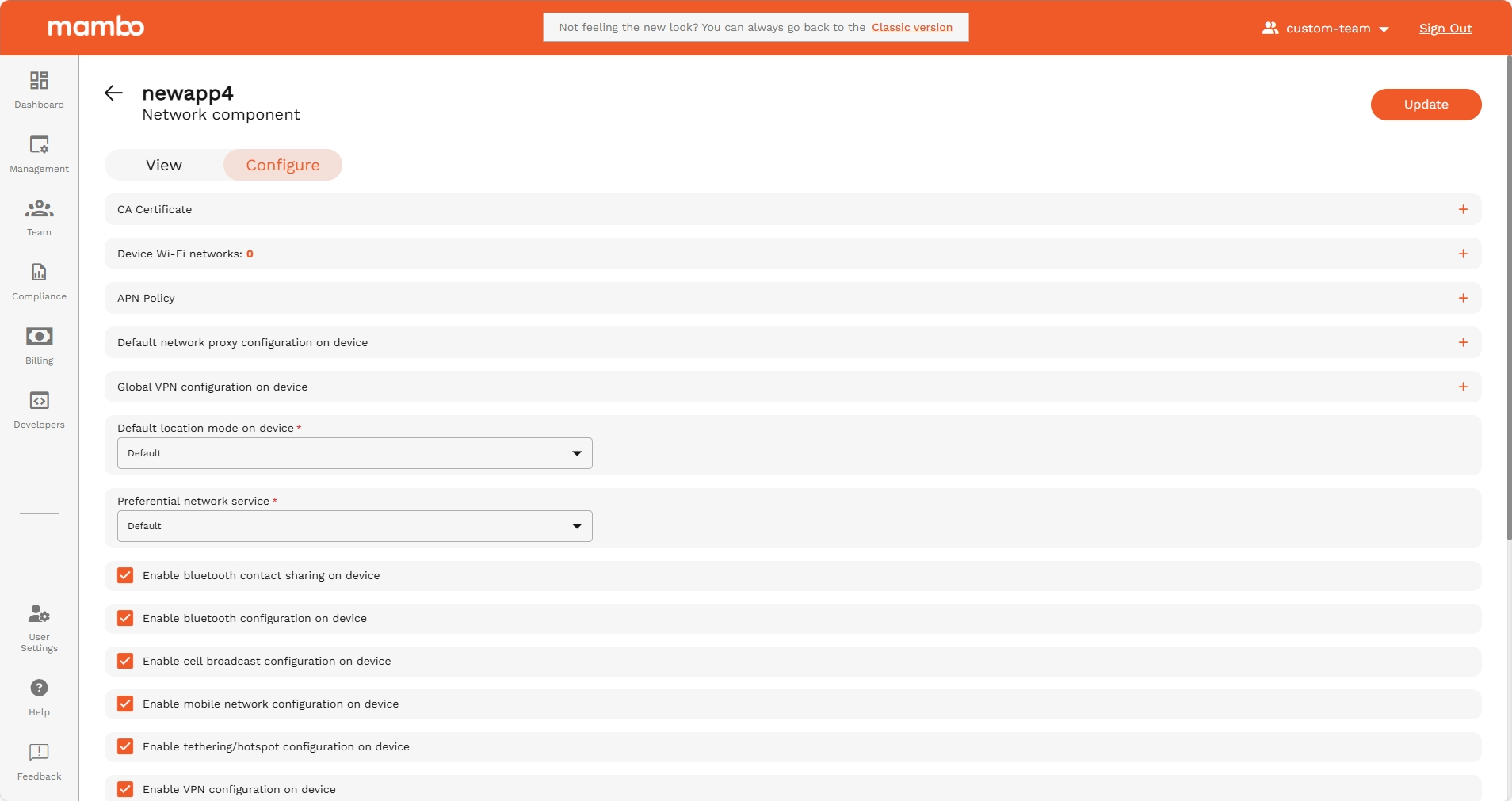Open the Management sidebar icon
This screenshot has height=801, width=1512.
coord(39,145)
